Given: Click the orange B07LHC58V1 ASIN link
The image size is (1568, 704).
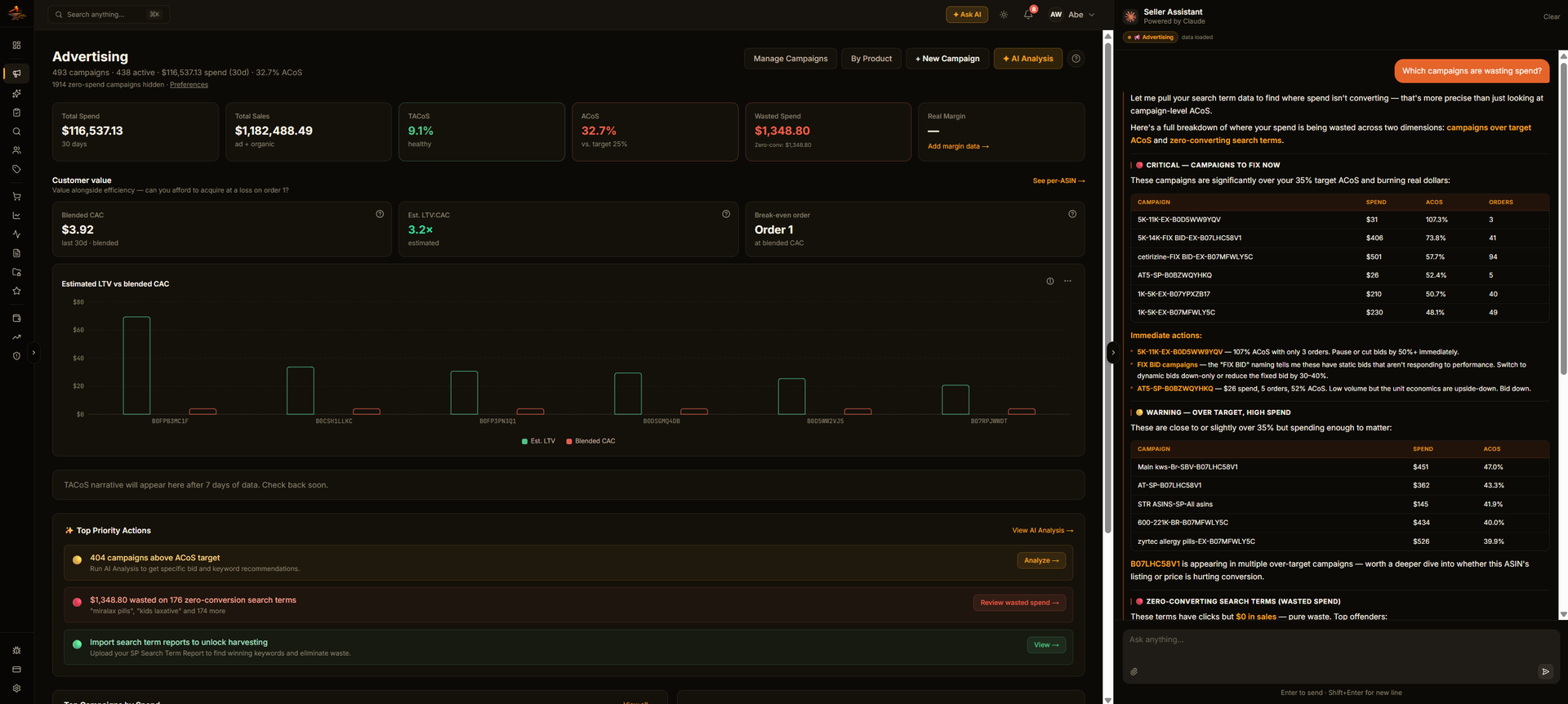Looking at the screenshot, I should pyautogui.click(x=1155, y=564).
